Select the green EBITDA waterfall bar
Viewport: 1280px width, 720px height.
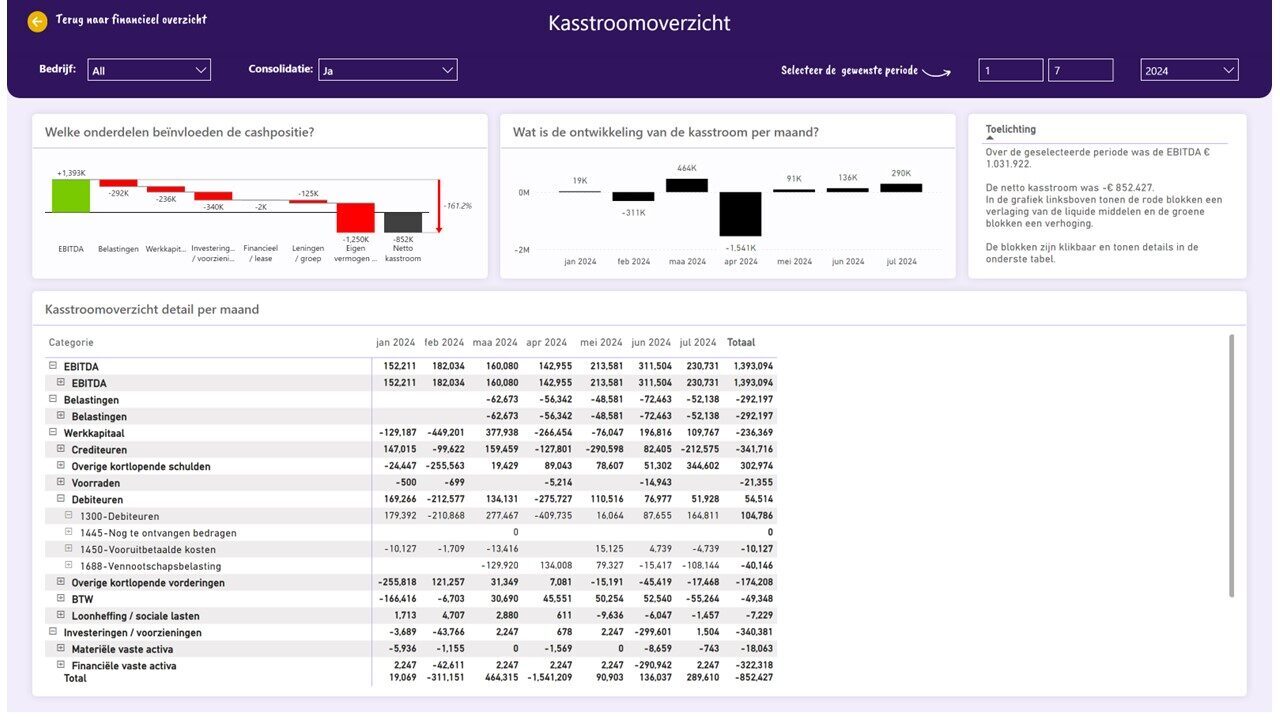(x=71, y=196)
